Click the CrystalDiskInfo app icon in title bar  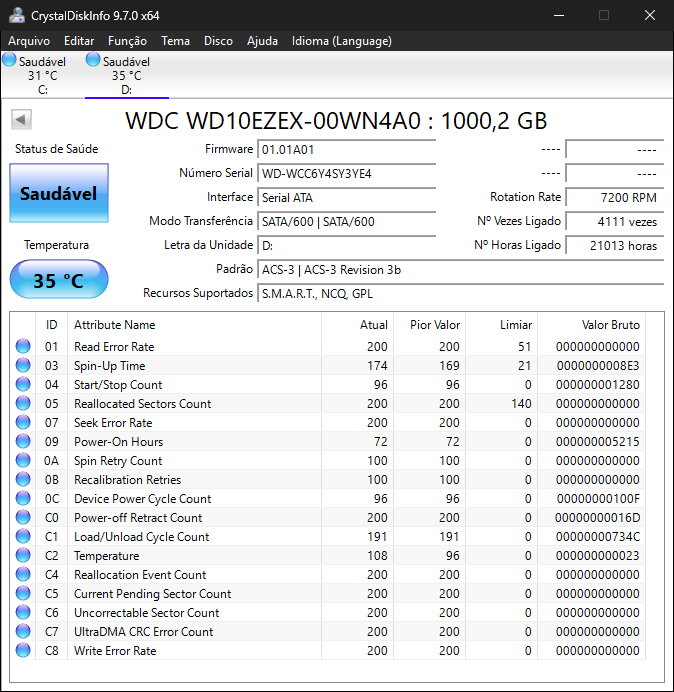pos(16,15)
